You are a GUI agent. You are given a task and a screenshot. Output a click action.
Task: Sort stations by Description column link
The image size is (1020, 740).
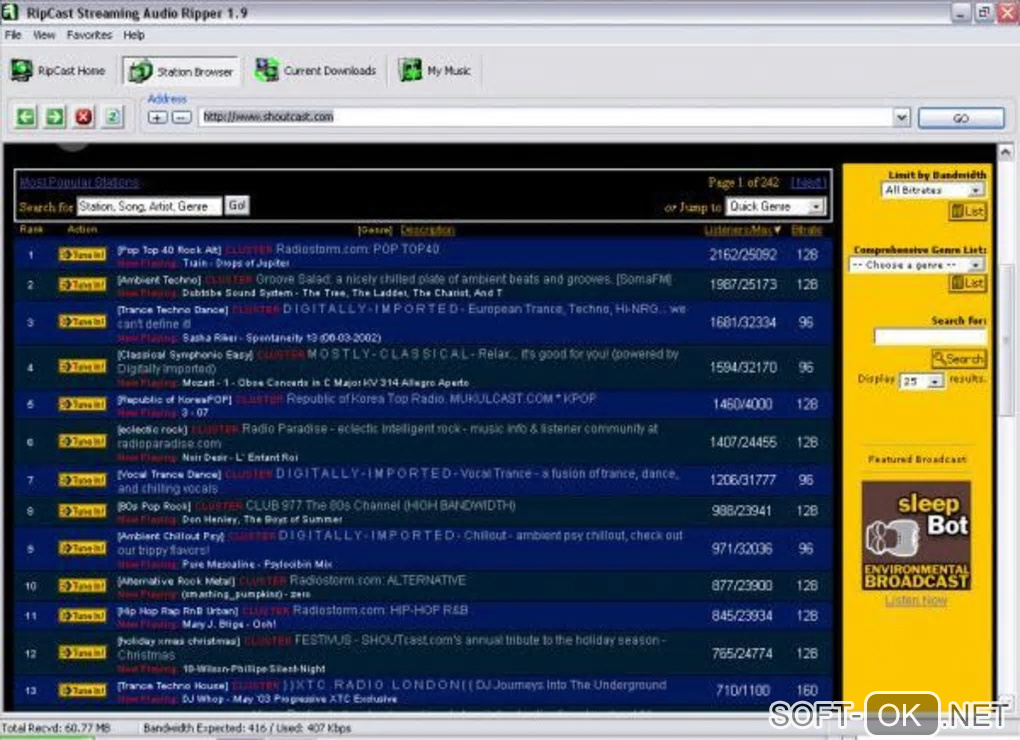tap(427, 230)
